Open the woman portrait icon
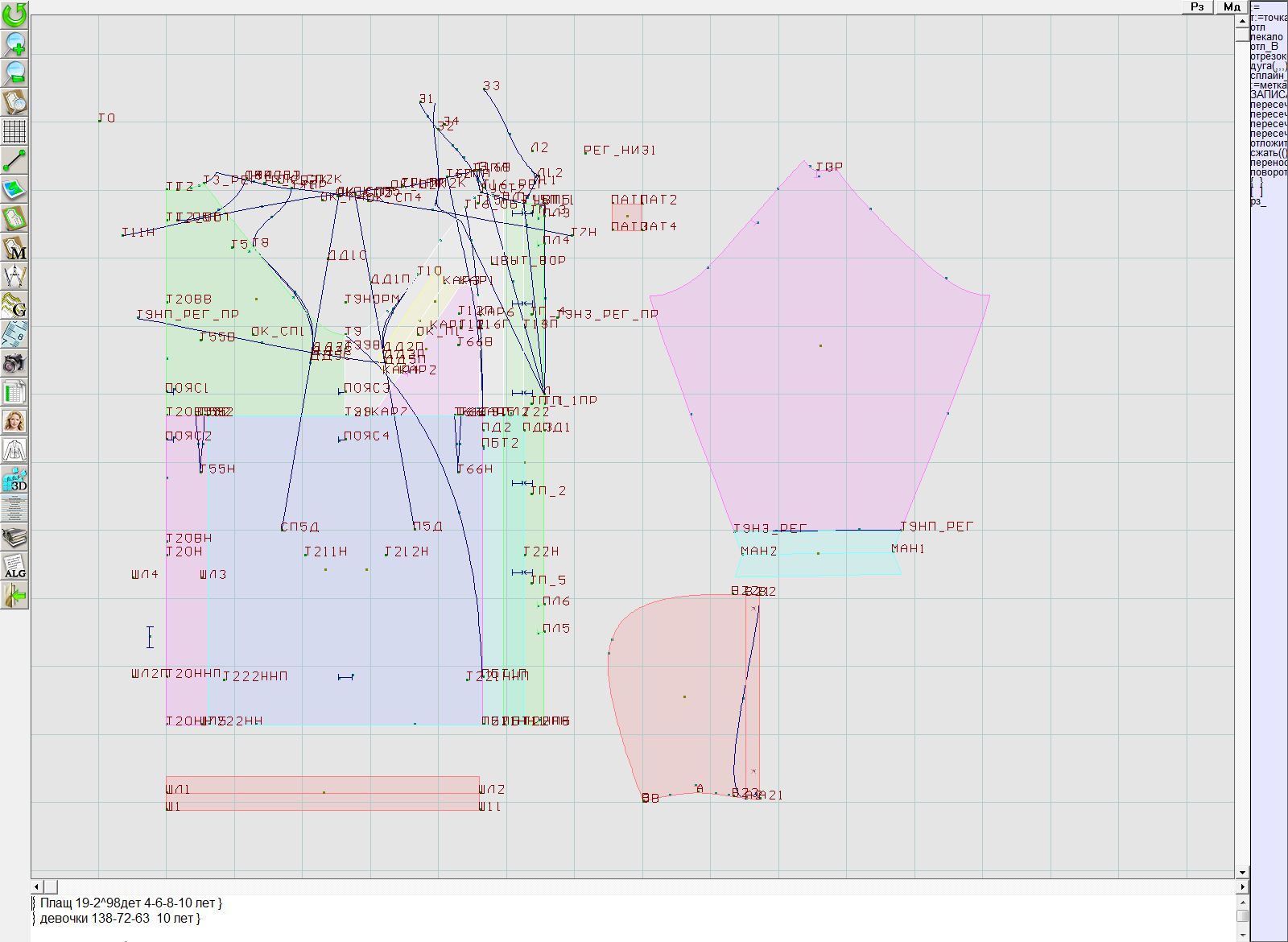 tap(14, 422)
